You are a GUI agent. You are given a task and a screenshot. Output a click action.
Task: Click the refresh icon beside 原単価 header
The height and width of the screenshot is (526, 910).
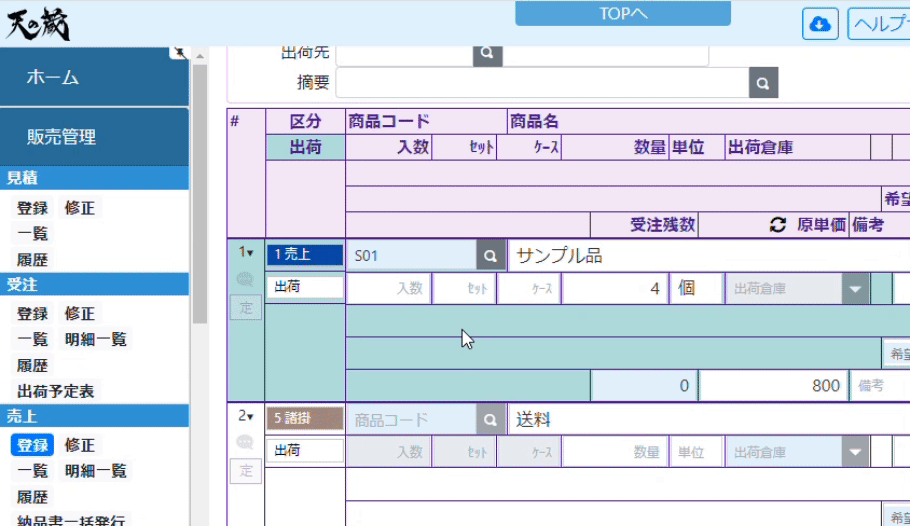(x=778, y=225)
